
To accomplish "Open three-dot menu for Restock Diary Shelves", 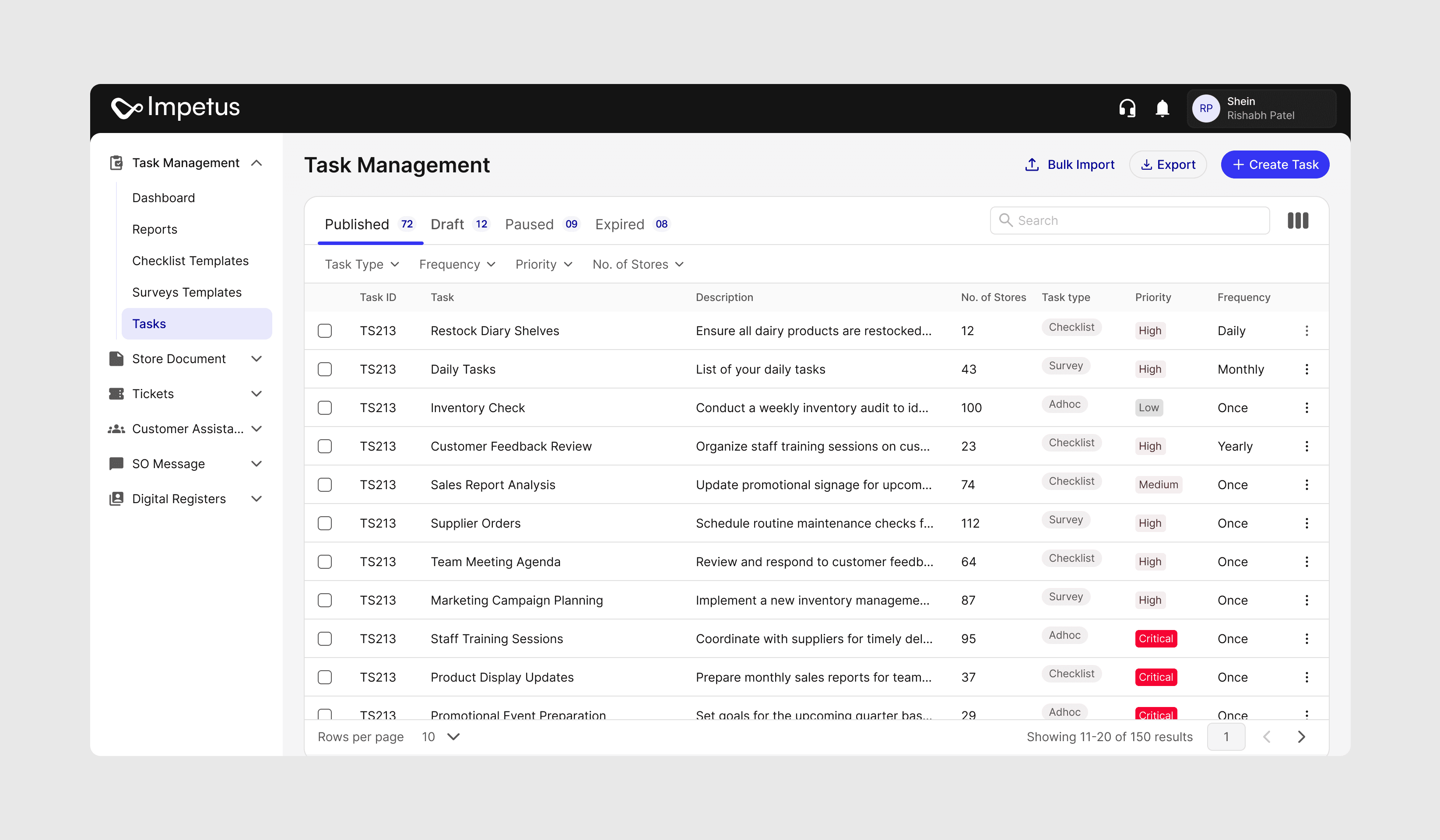I will point(1306,331).
